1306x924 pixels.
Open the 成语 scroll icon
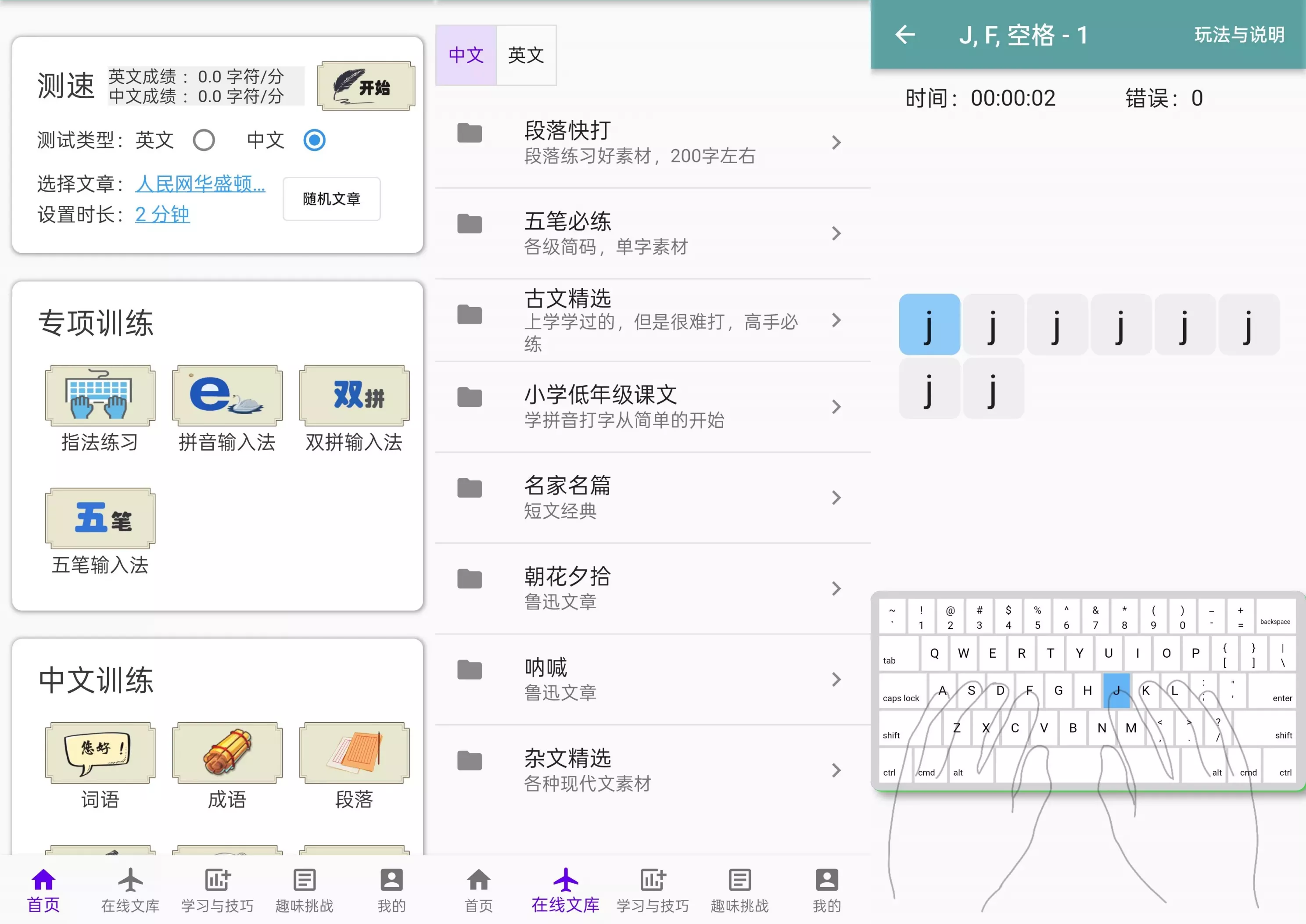[x=226, y=752]
